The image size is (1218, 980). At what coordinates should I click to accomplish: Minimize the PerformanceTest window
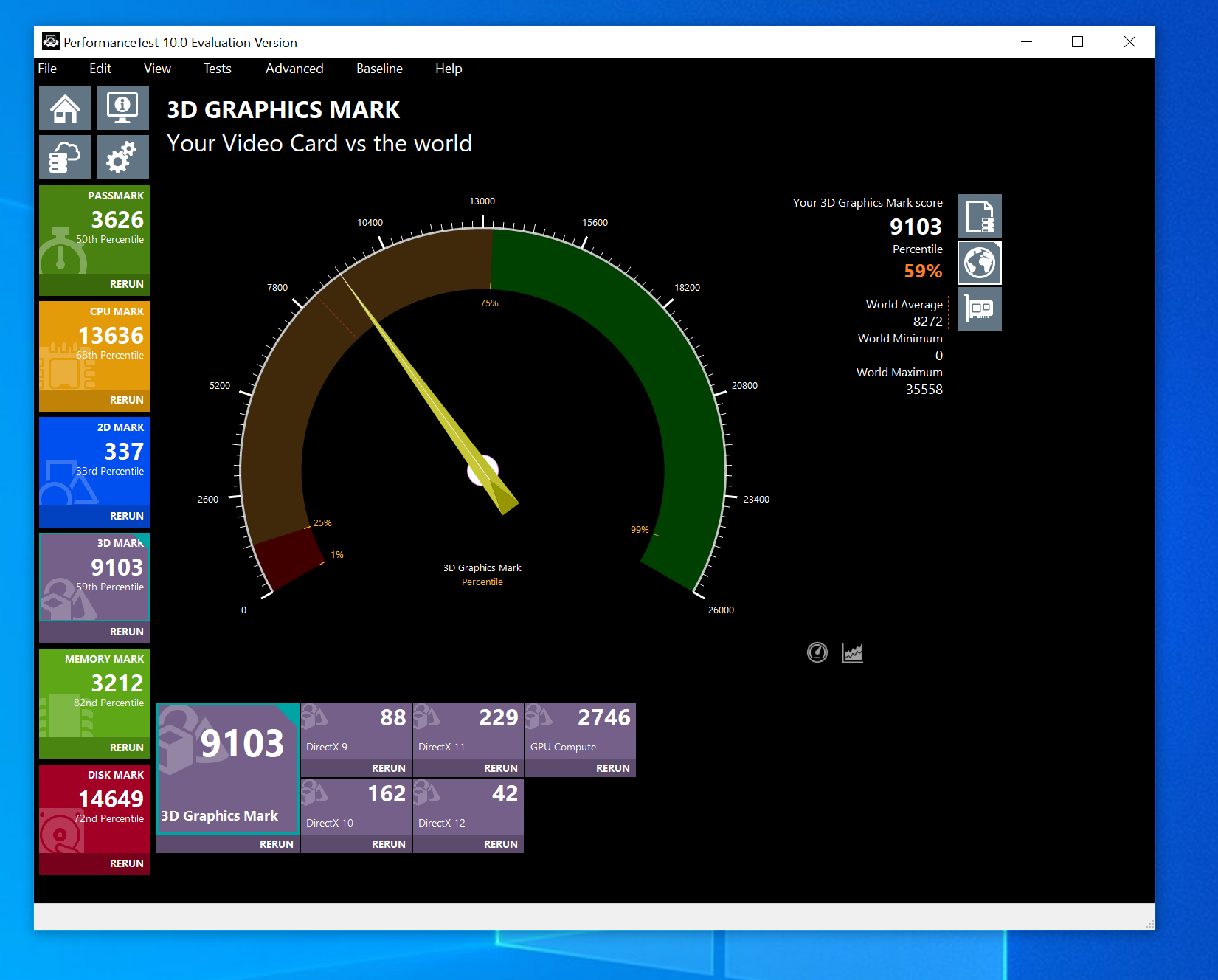coord(1026,42)
